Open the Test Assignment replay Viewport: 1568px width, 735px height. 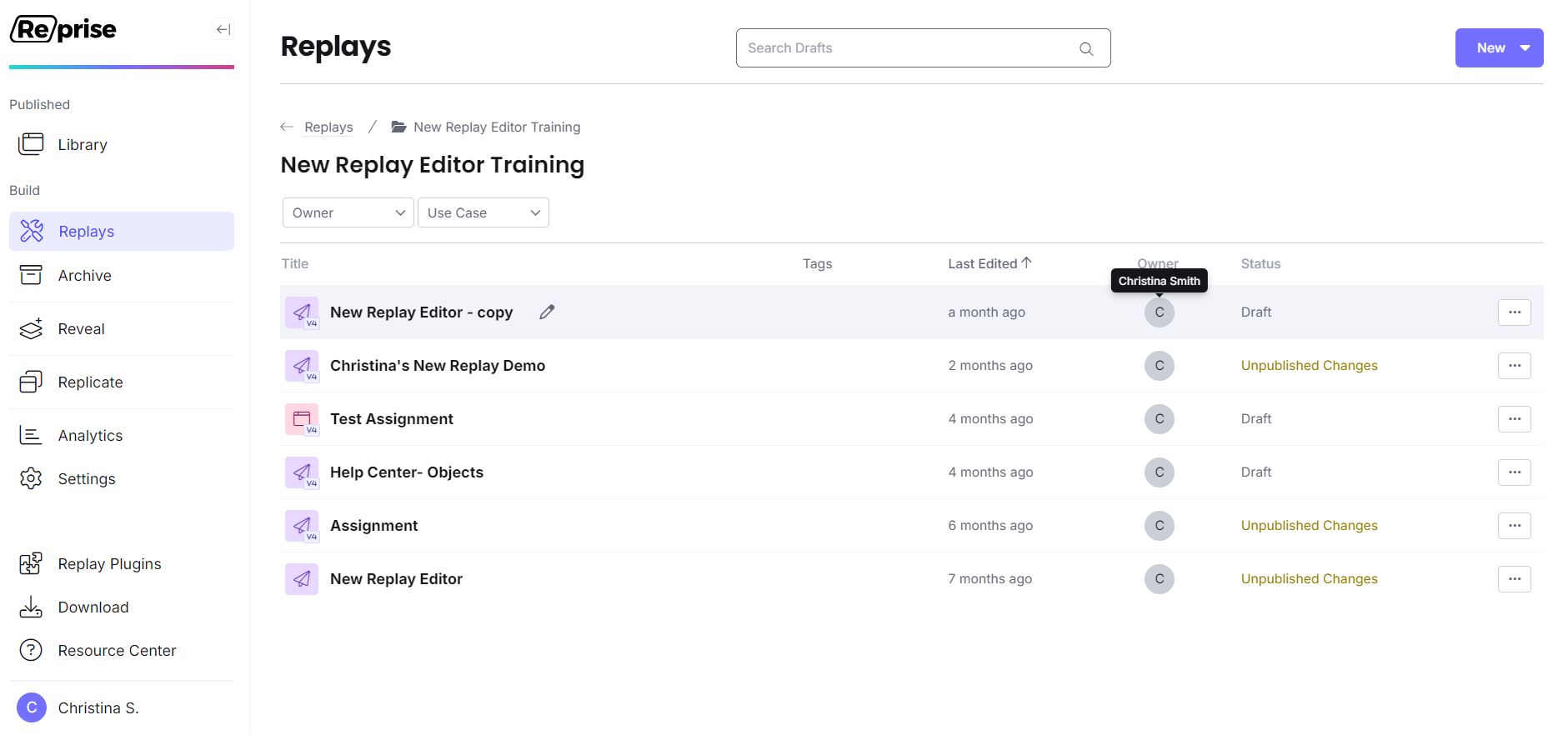coord(392,419)
